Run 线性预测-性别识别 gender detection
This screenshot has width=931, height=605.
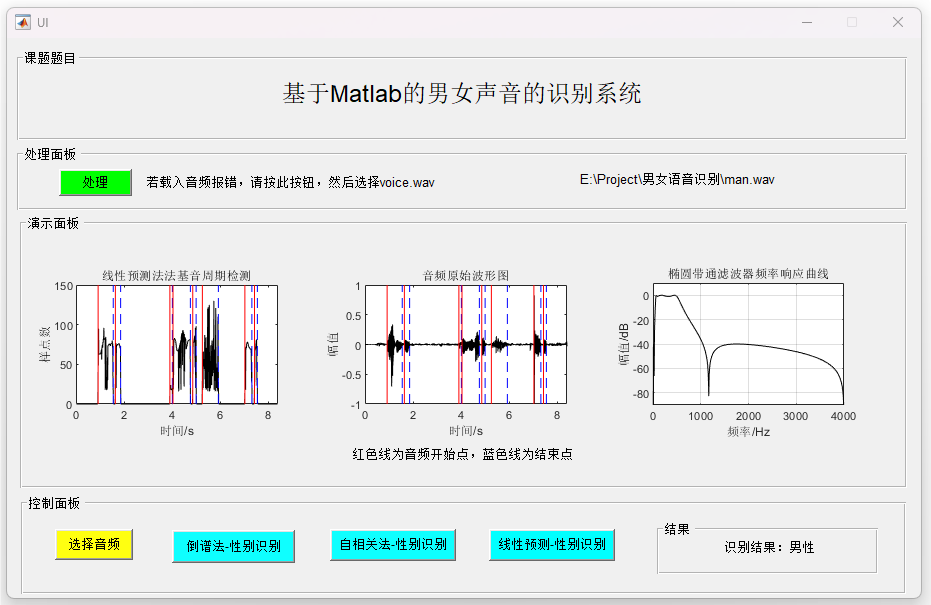552,544
